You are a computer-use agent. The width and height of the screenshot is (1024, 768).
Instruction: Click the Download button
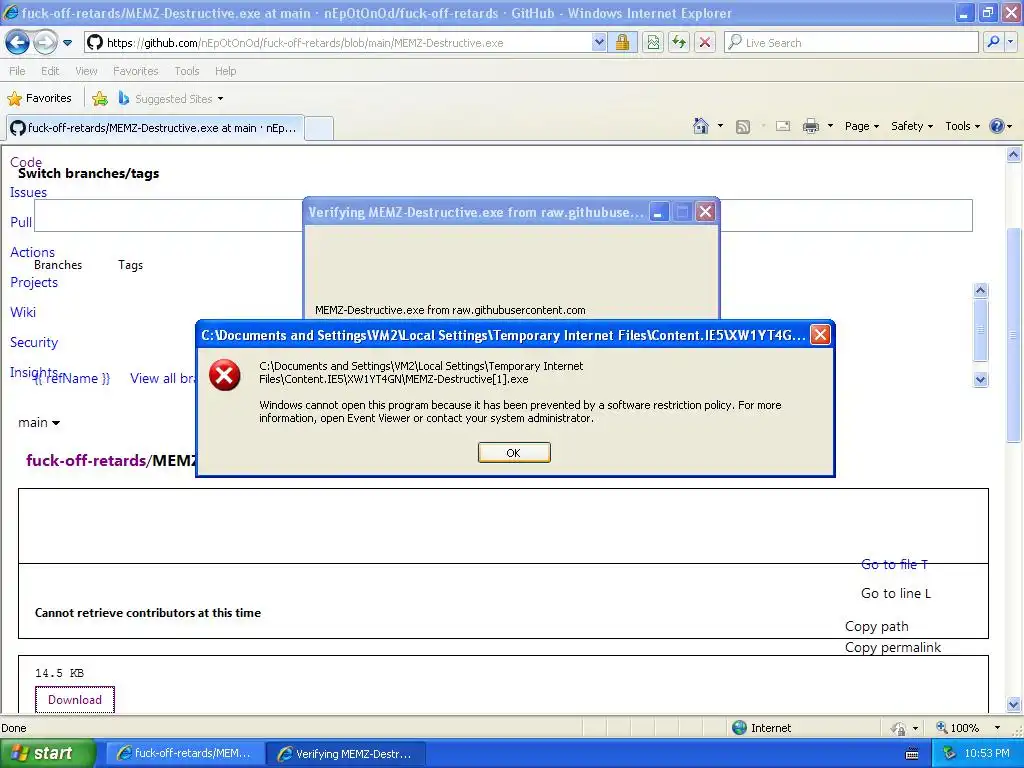coord(74,699)
